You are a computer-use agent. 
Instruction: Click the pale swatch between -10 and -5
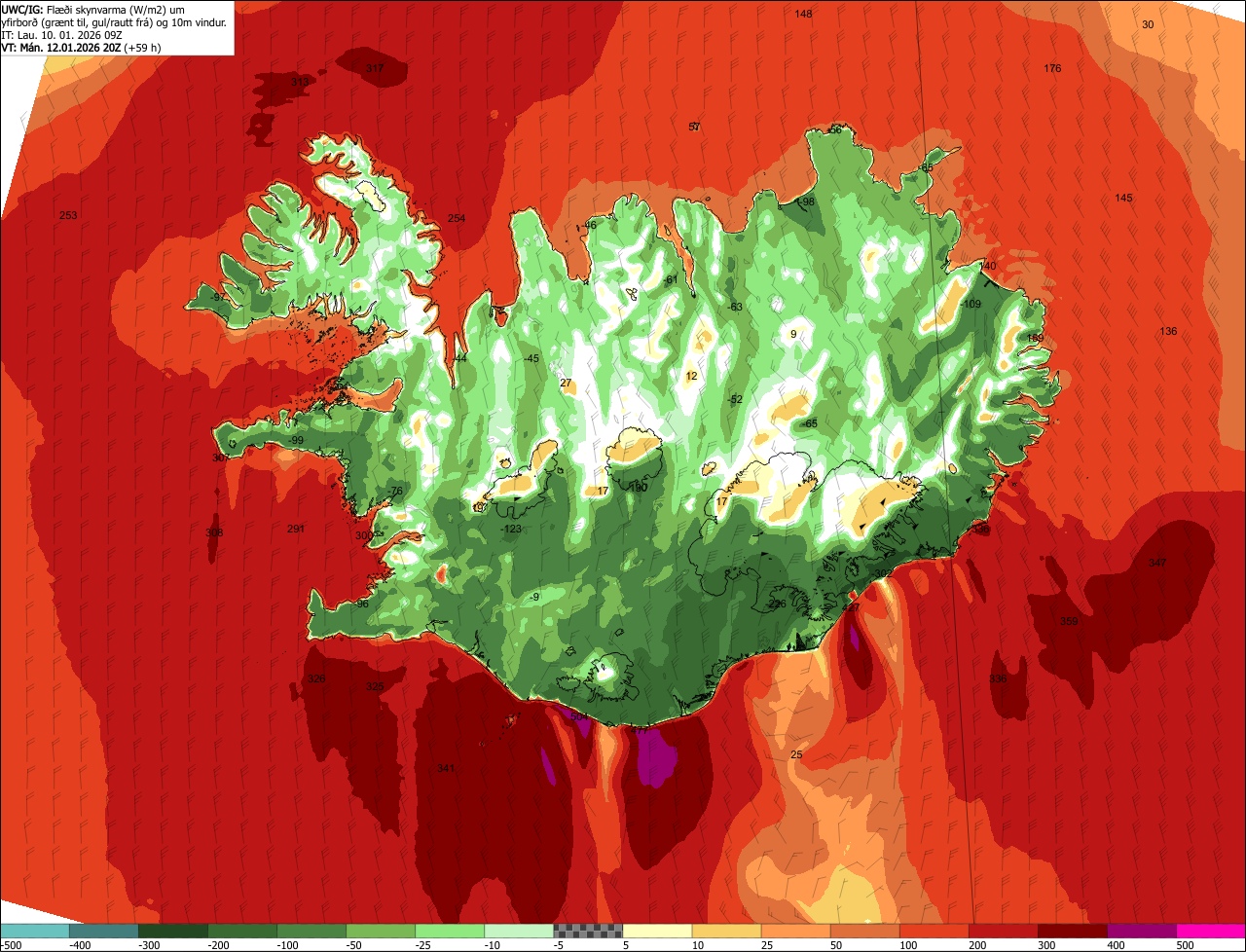[x=518, y=931]
